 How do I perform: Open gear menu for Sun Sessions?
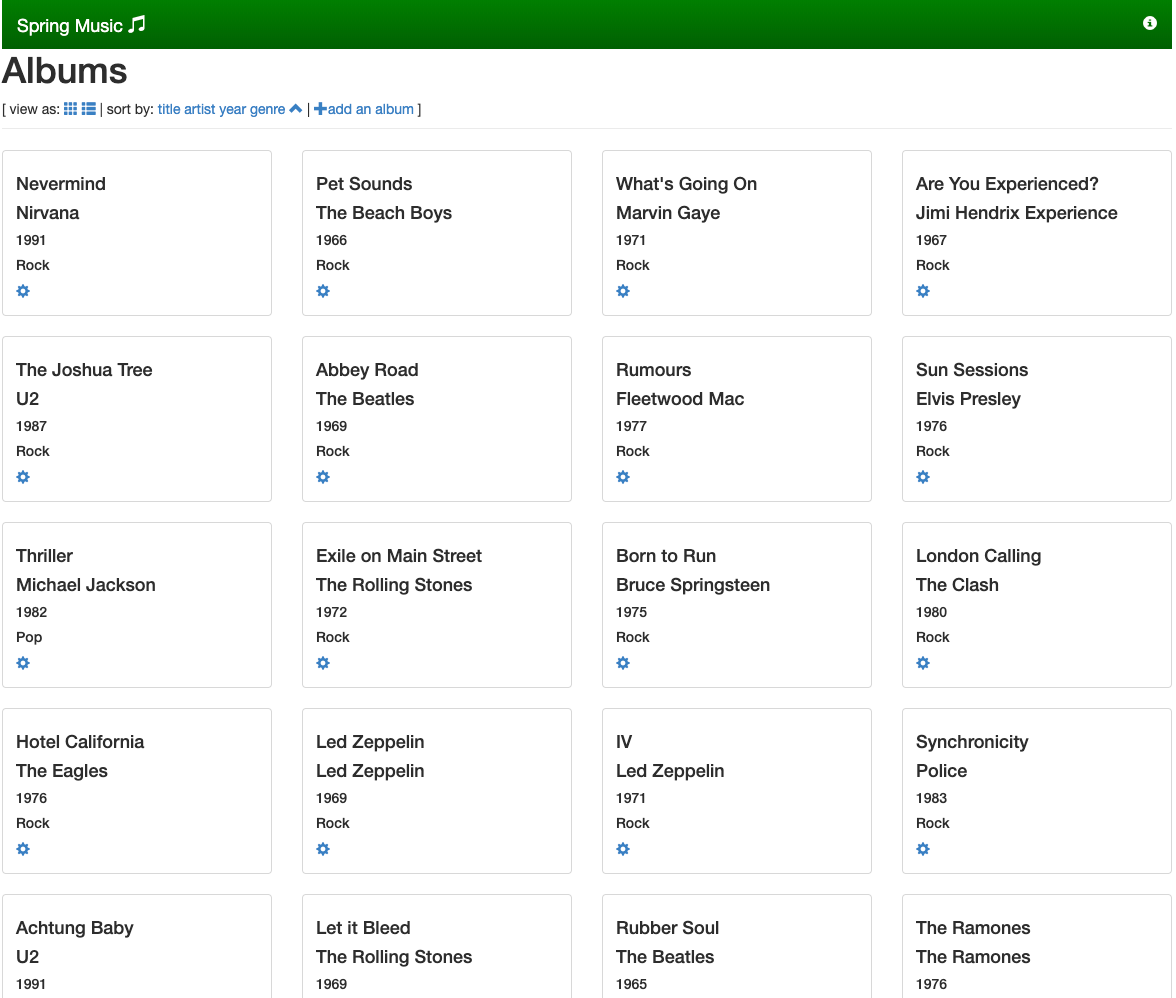pos(923,477)
